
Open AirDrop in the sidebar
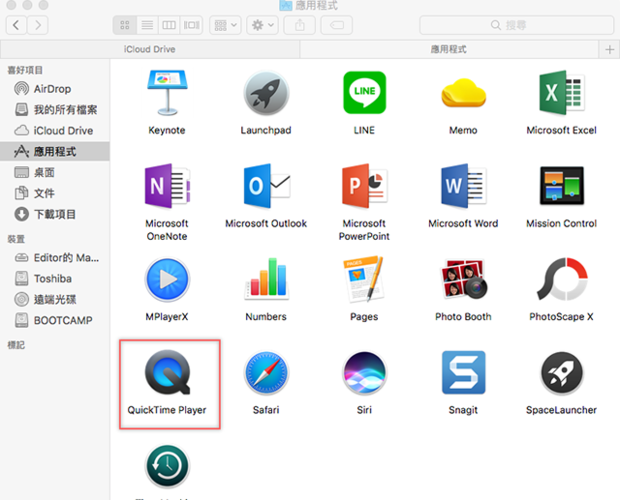click(55, 89)
